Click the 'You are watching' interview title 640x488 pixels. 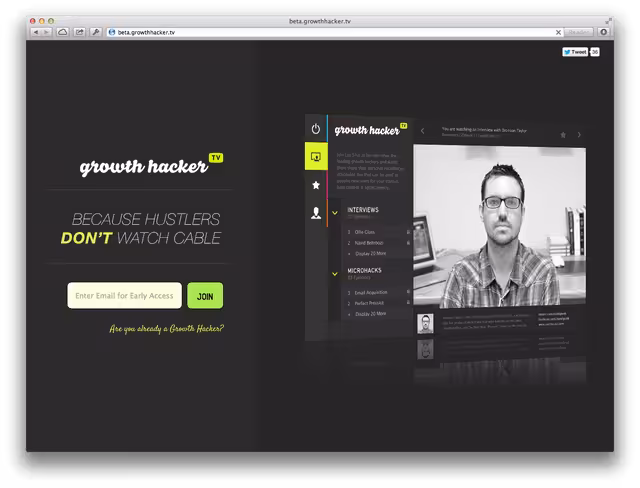[484, 130]
